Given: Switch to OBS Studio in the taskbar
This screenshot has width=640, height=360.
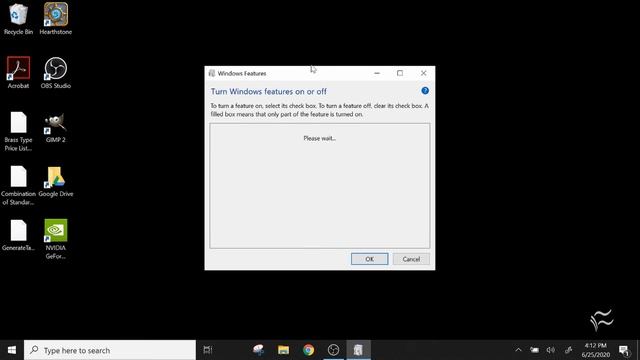Looking at the screenshot, I should tap(333, 350).
